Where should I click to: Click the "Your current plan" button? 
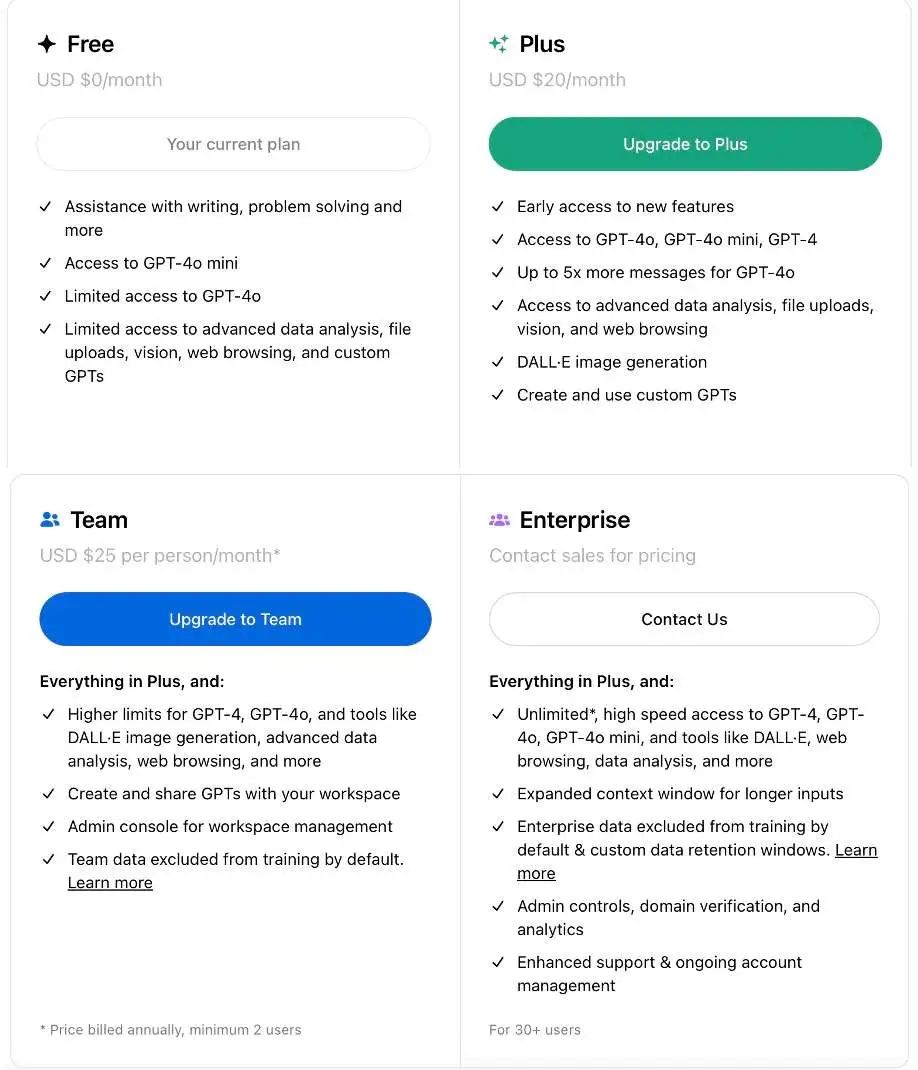tap(233, 144)
